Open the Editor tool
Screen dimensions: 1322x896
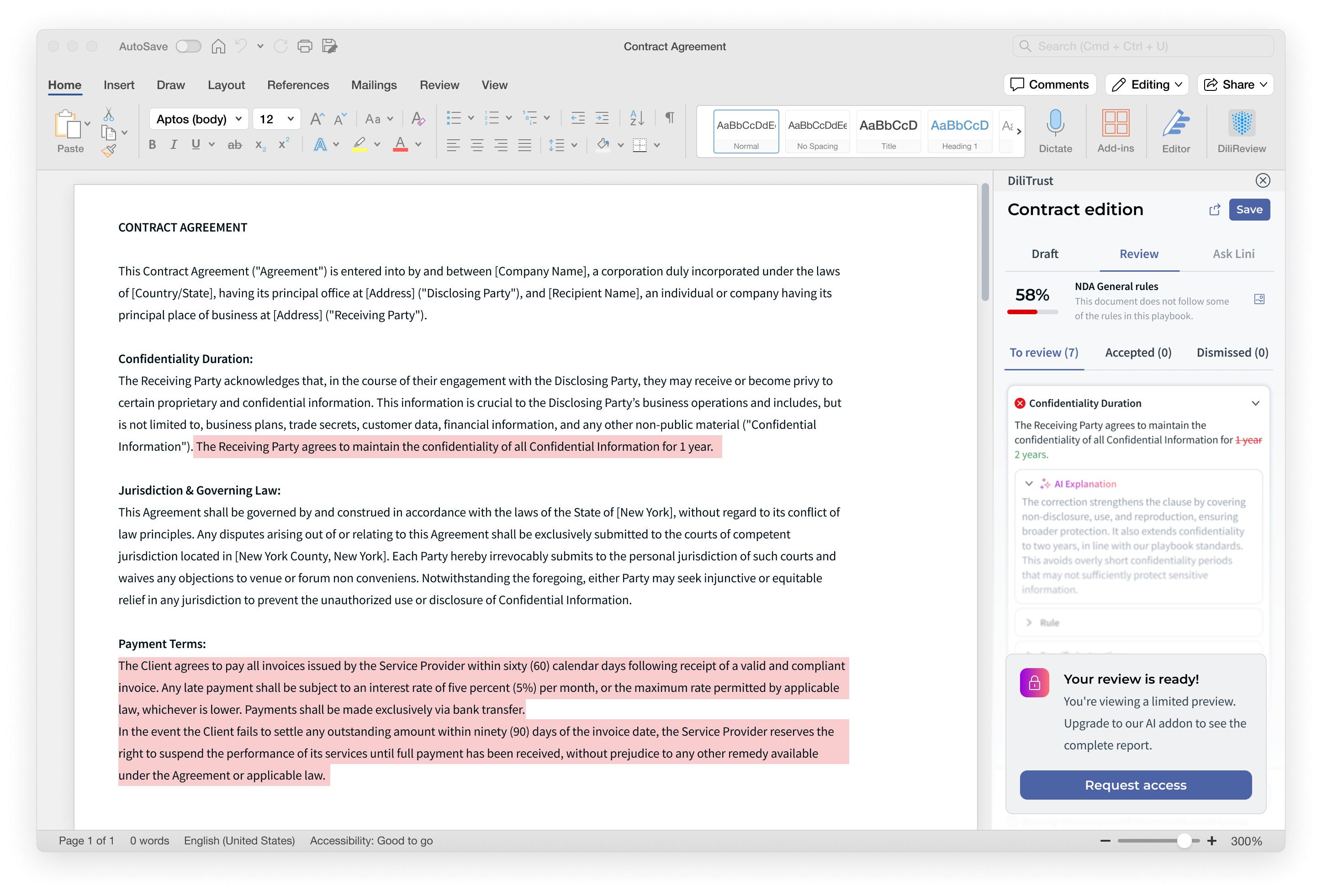pyautogui.click(x=1175, y=132)
